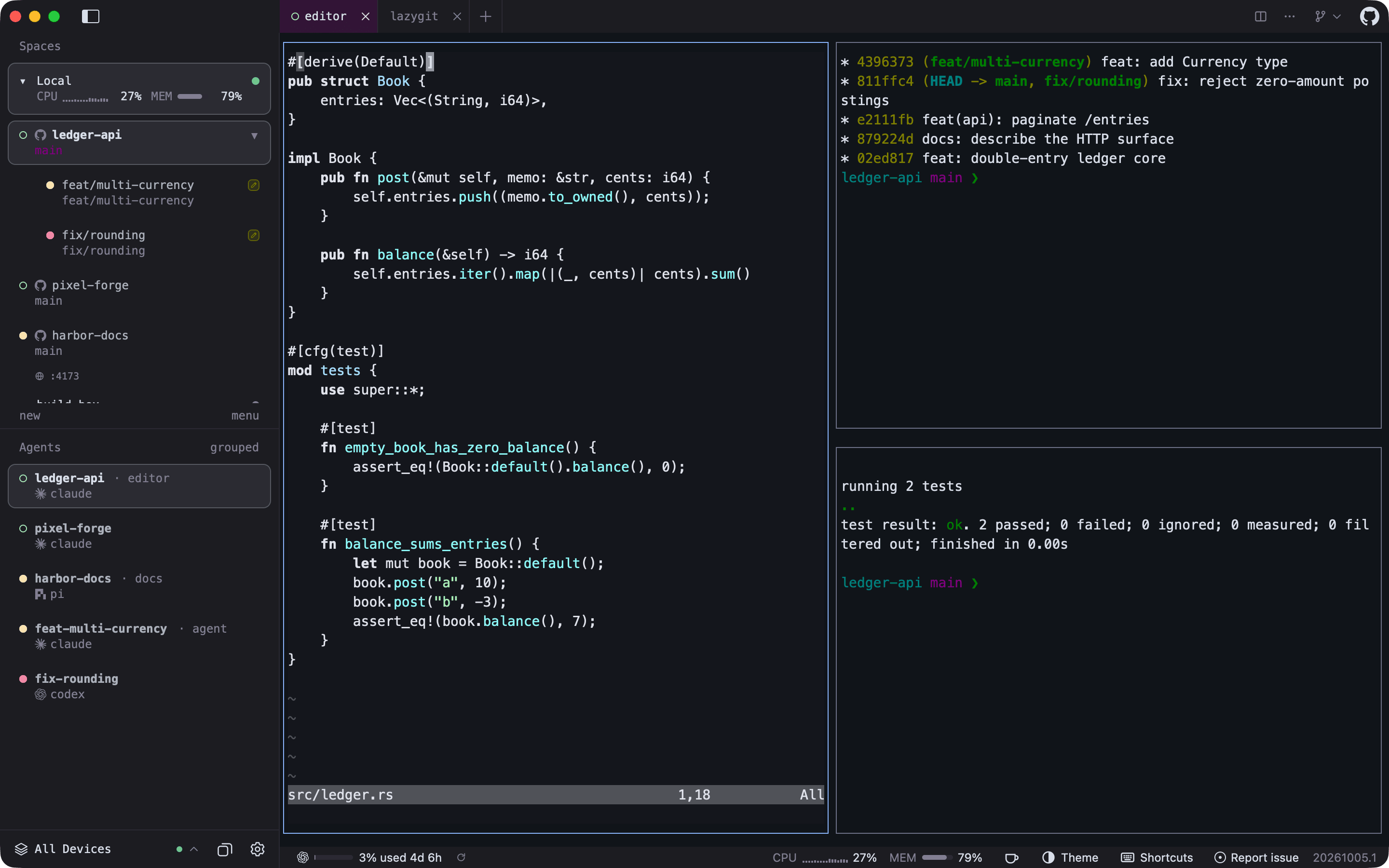Expand ledger-api dropdown arrow
1389x868 pixels.
point(254,136)
